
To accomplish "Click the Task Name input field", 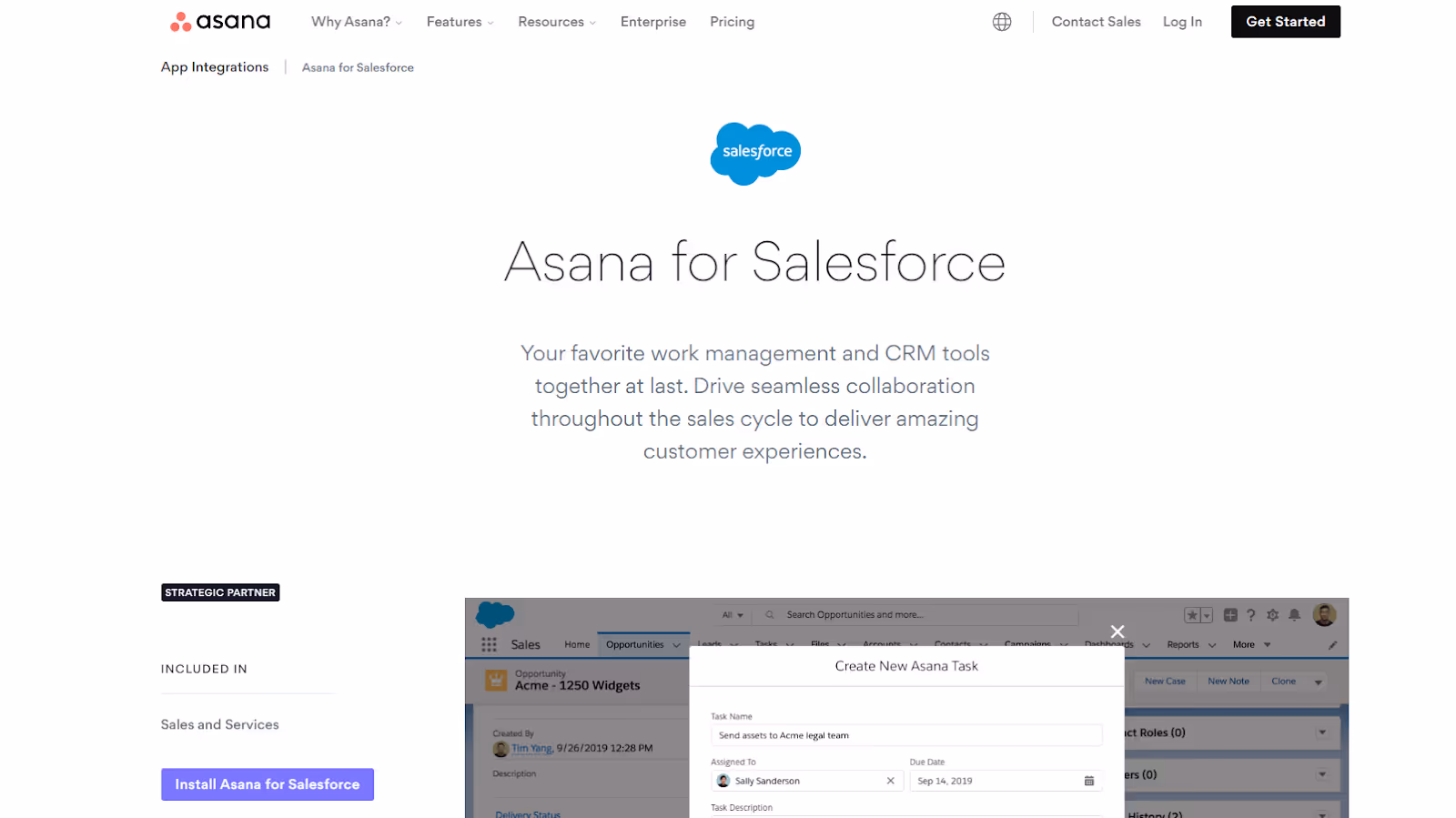I will pyautogui.click(x=906, y=735).
